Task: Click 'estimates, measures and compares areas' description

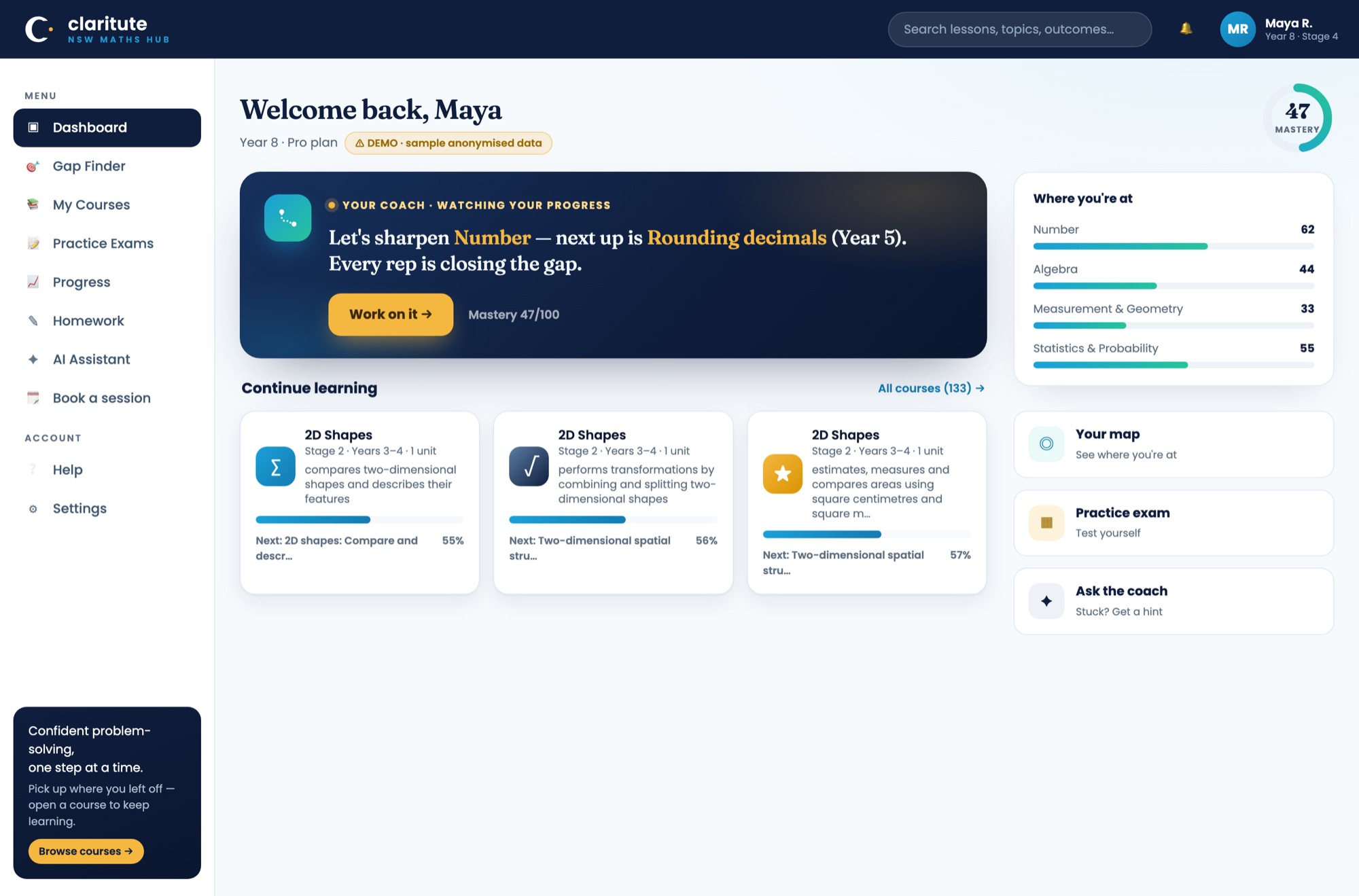Action: click(880, 491)
